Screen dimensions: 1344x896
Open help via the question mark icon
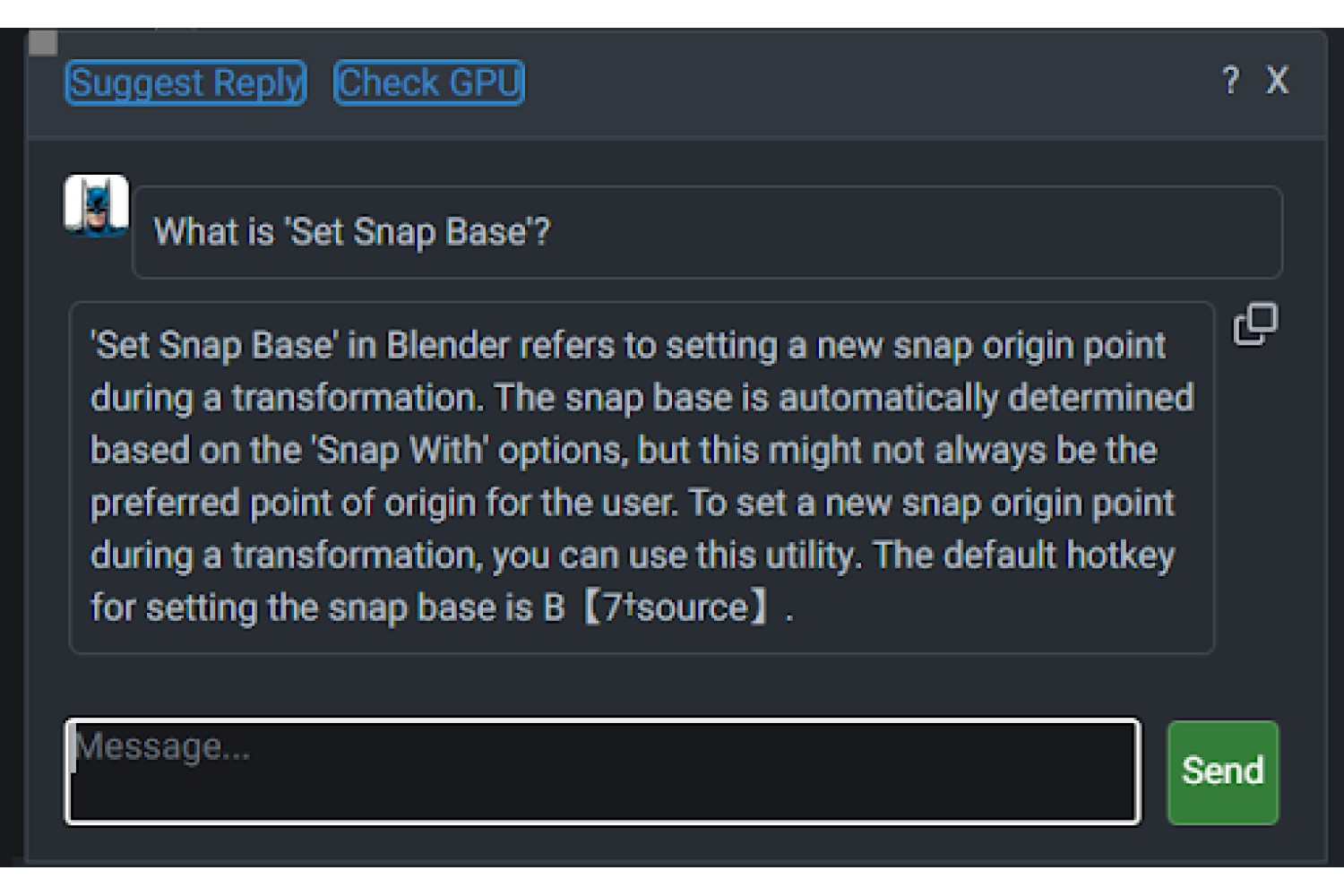(x=1231, y=81)
